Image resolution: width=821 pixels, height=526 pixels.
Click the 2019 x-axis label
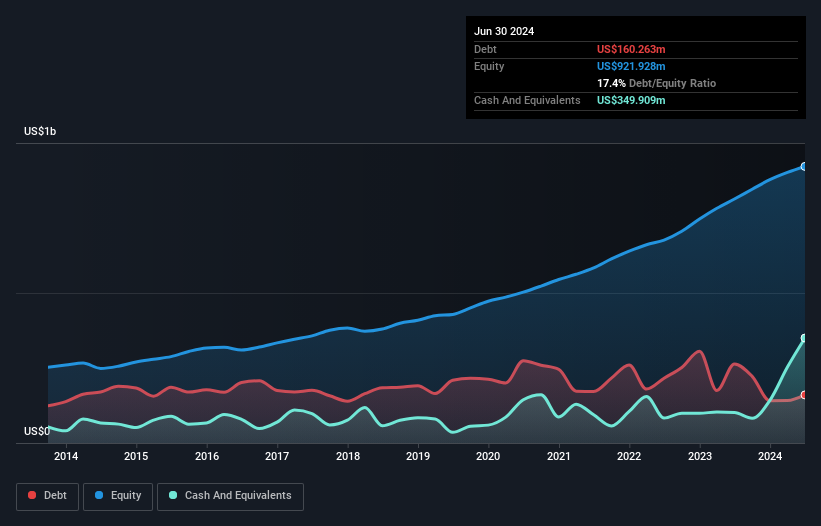click(418, 456)
